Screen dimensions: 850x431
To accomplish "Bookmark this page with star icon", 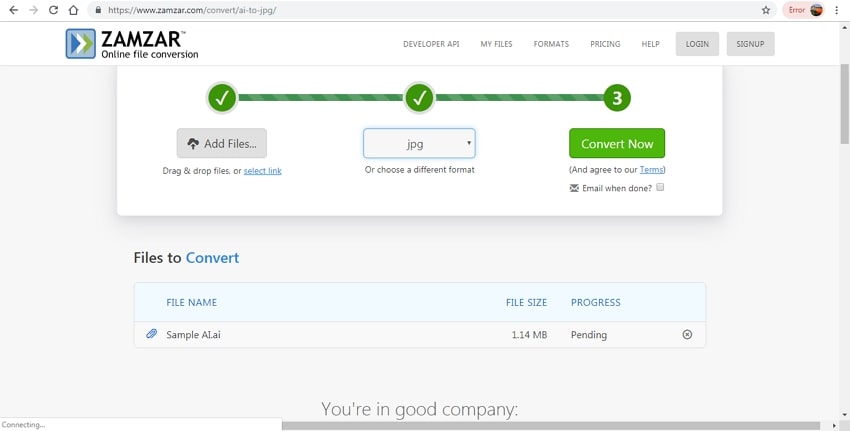I will tap(766, 10).
